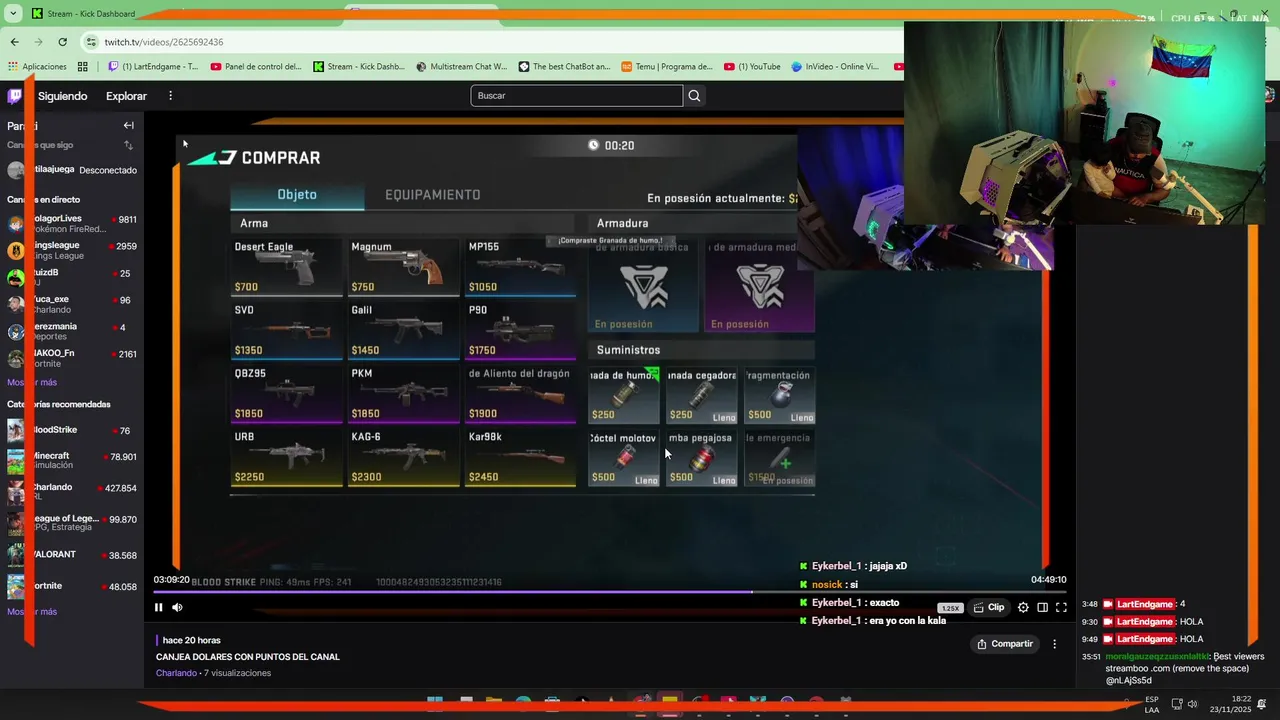The width and height of the screenshot is (1280, 720).
Task: Open the tab groups grid bookmark icon
Action: pos(82,67)
